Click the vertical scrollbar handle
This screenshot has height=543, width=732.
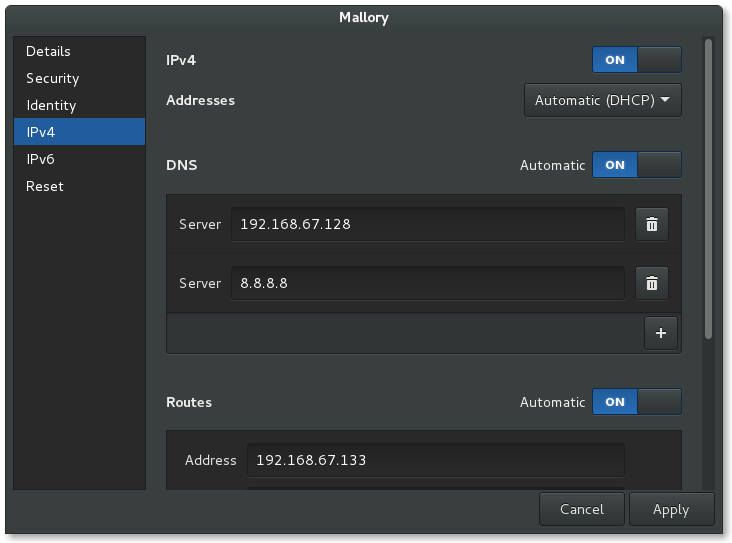708,189
